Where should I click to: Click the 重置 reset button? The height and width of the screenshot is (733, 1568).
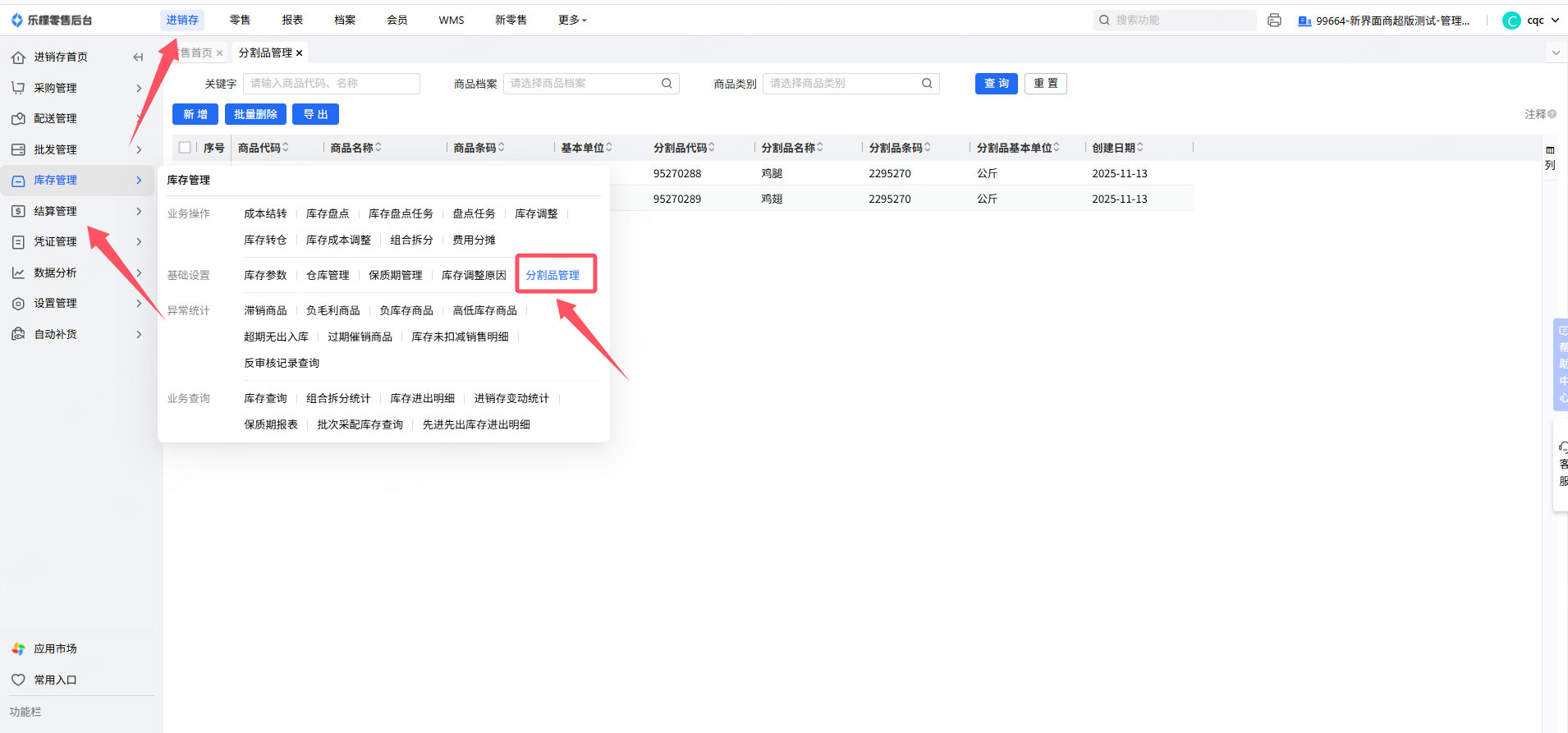[x=1046, y=84]
